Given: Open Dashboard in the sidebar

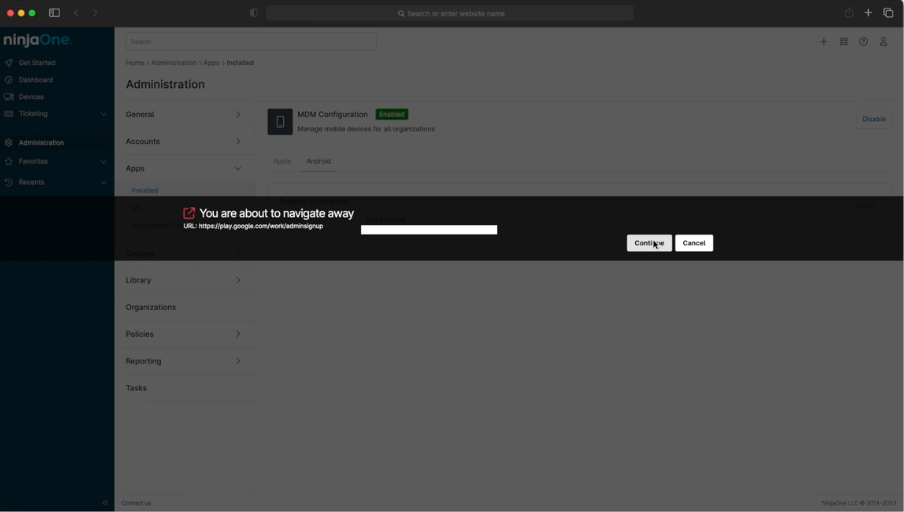Looking at the screenshot, I should (36, 80).
